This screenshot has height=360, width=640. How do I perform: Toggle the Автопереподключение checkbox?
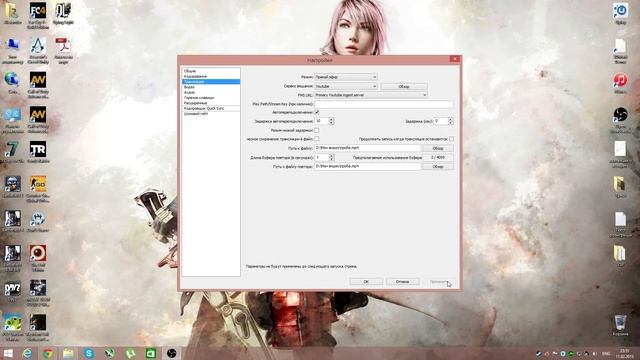(x=317, y=112)
